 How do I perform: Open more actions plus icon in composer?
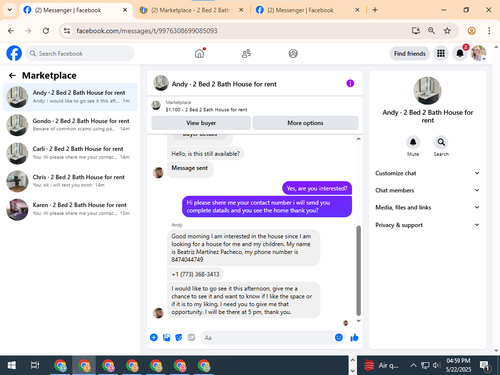click(x=154, y=337)
